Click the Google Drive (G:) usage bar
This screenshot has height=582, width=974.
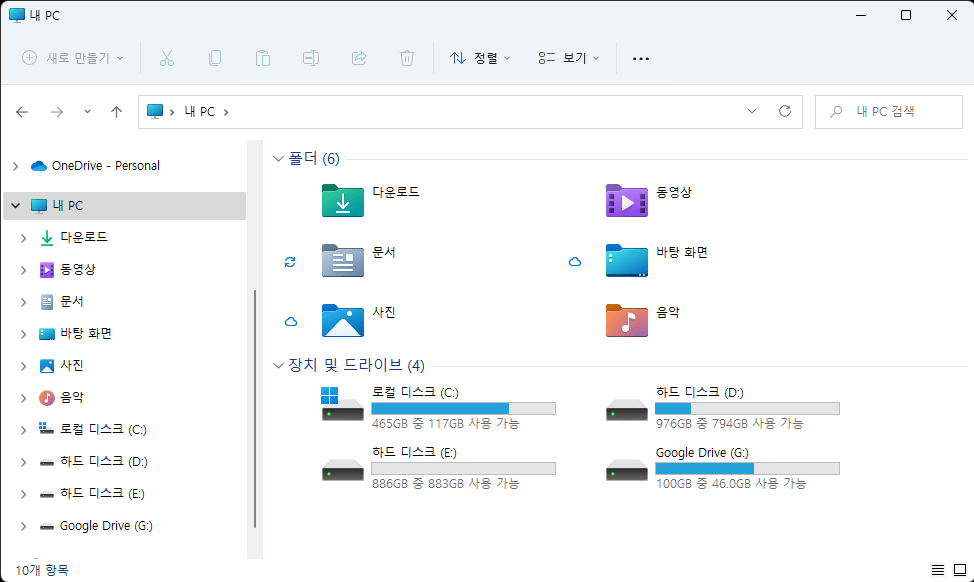coord(747,468)
